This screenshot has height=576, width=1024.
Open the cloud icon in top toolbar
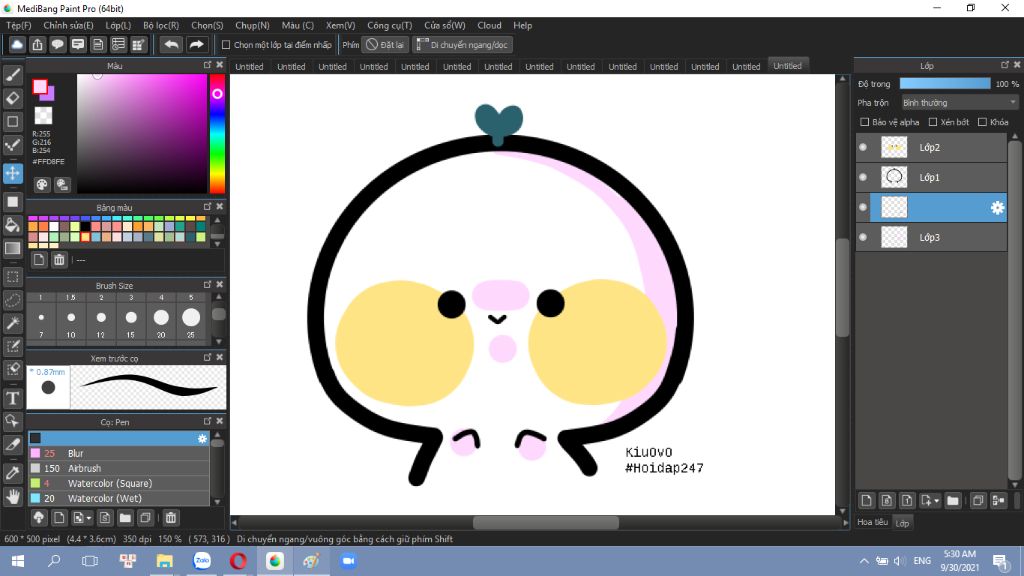17,44
